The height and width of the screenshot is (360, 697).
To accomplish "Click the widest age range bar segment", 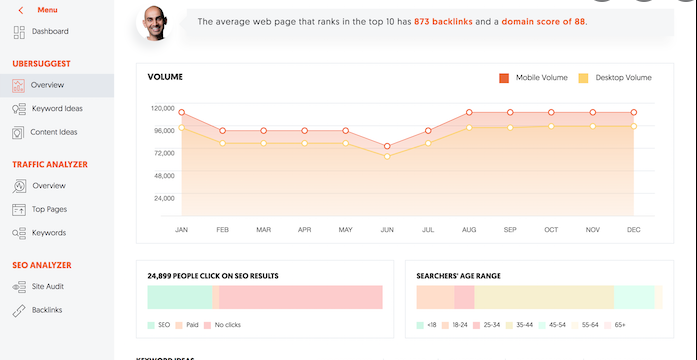I will pos(544,297).
